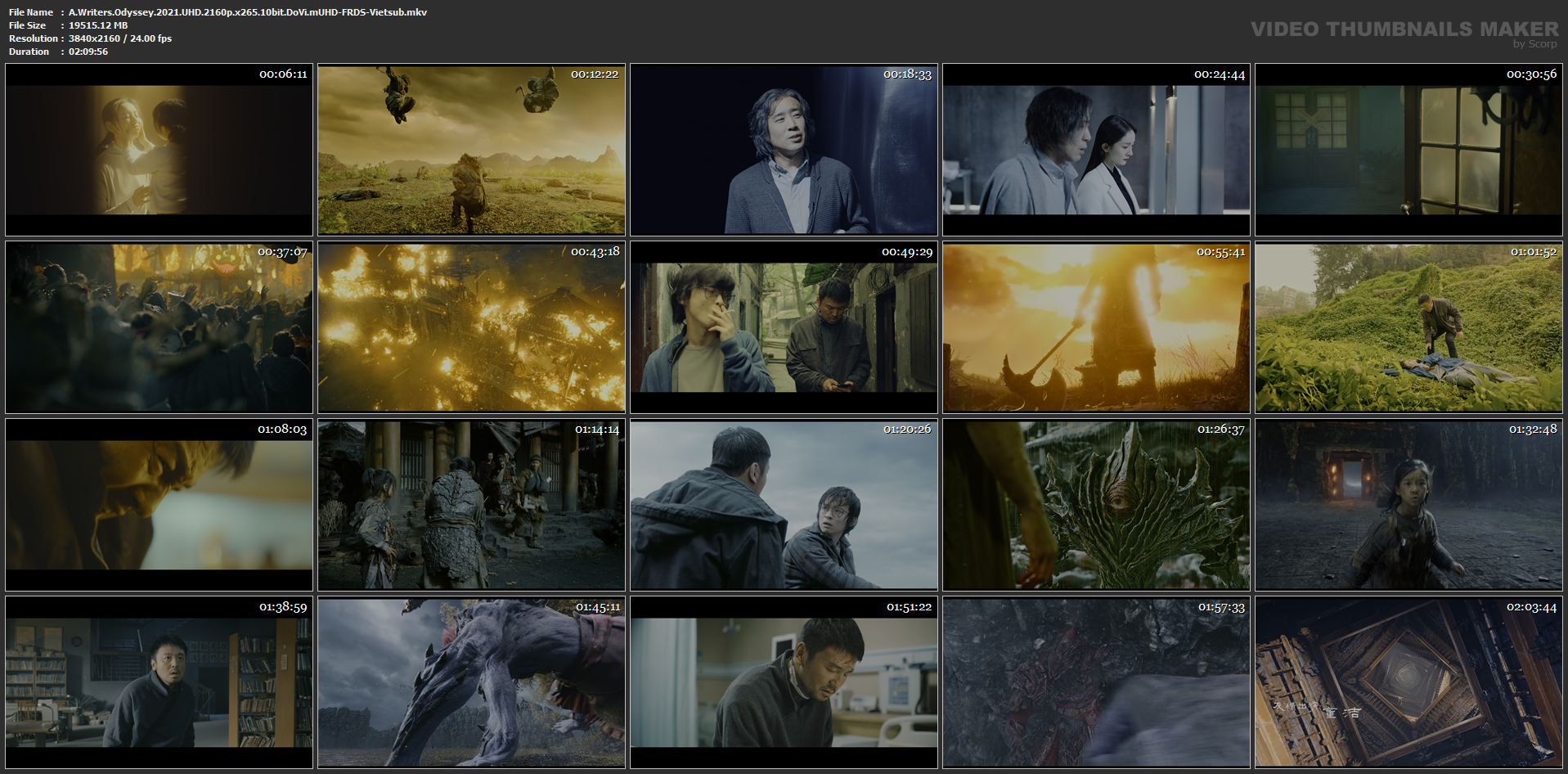
Task: Pick the thumbnail stamped 01:08:03
Action: point(159,505)
